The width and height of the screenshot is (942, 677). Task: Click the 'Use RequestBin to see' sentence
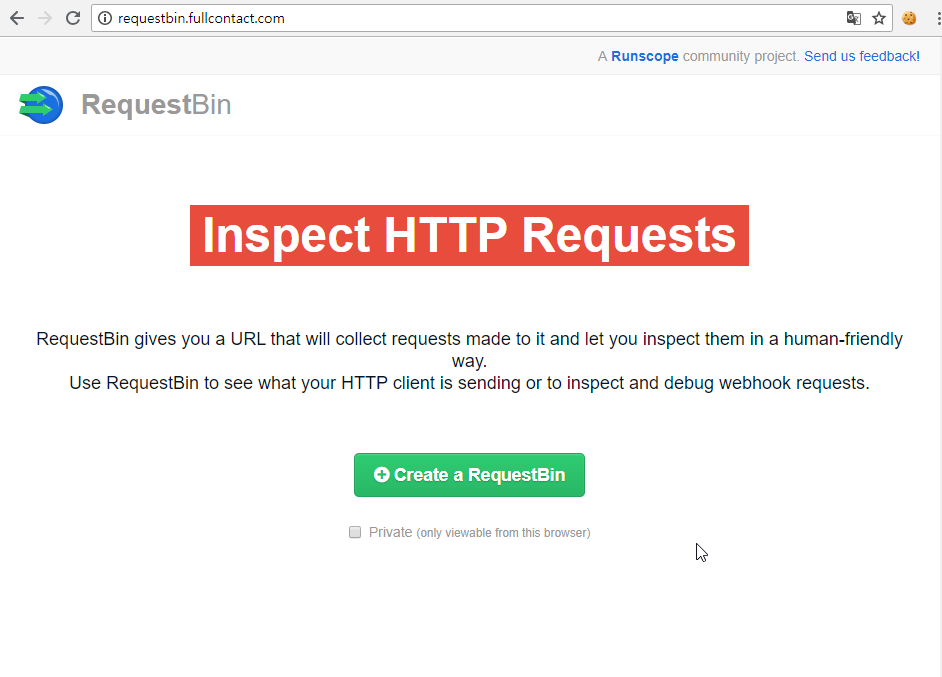click(x=469, y=383)
